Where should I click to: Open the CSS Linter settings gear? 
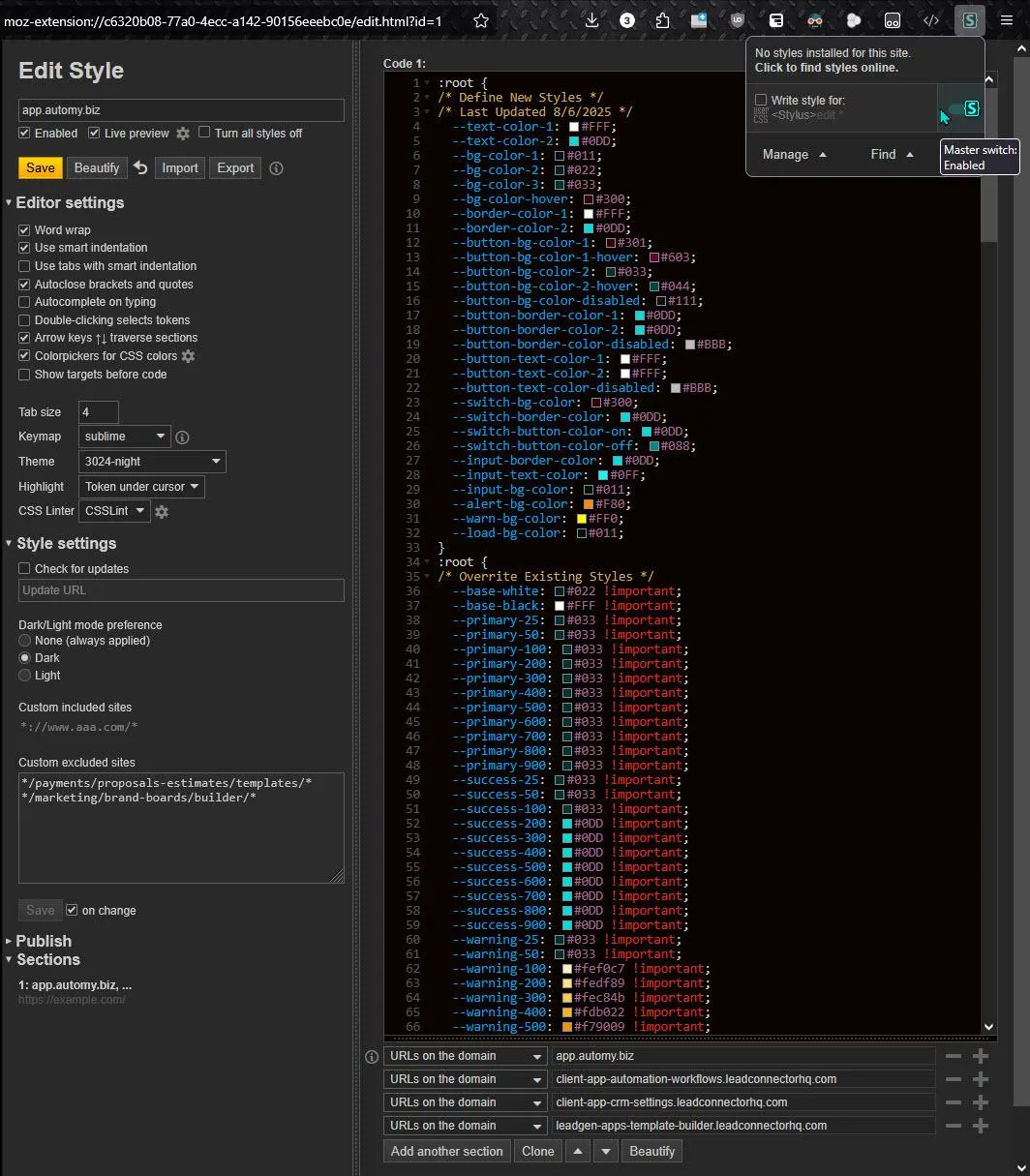tap(162, 511)
